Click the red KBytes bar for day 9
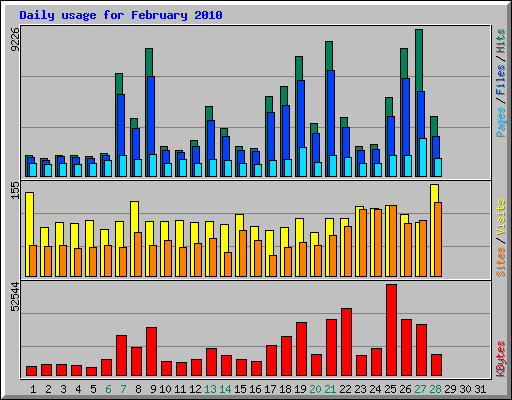This screenshot has width=512, height=400. (x=151, y=352)
